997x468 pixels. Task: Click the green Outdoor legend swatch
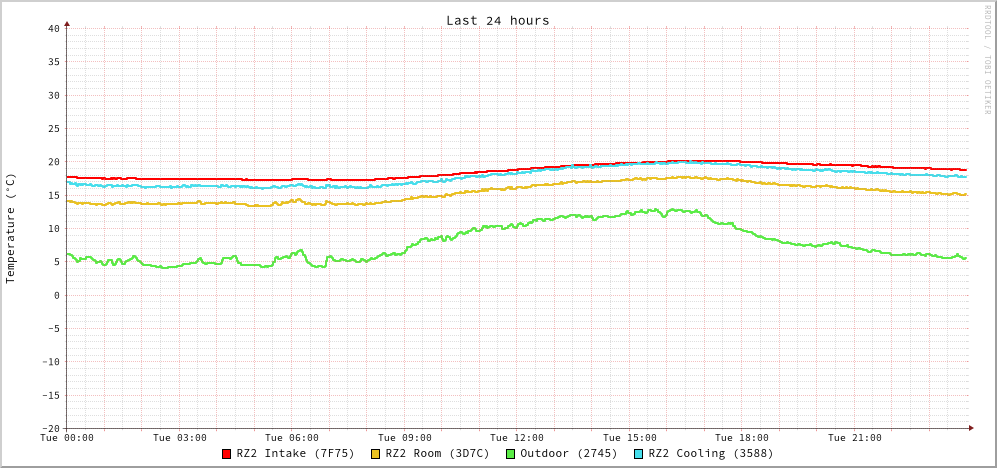(x=510, y=454)
